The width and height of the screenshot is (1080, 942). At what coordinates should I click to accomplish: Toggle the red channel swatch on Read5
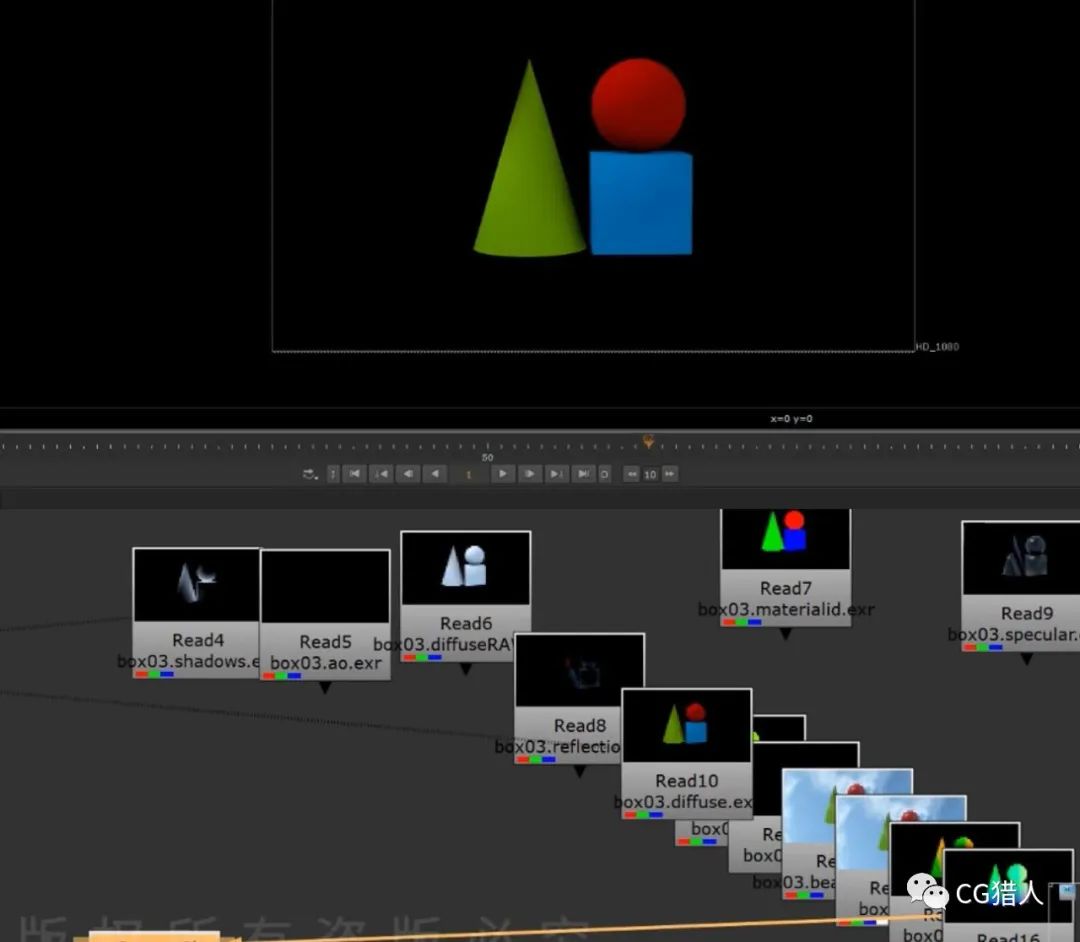(268, 675)
